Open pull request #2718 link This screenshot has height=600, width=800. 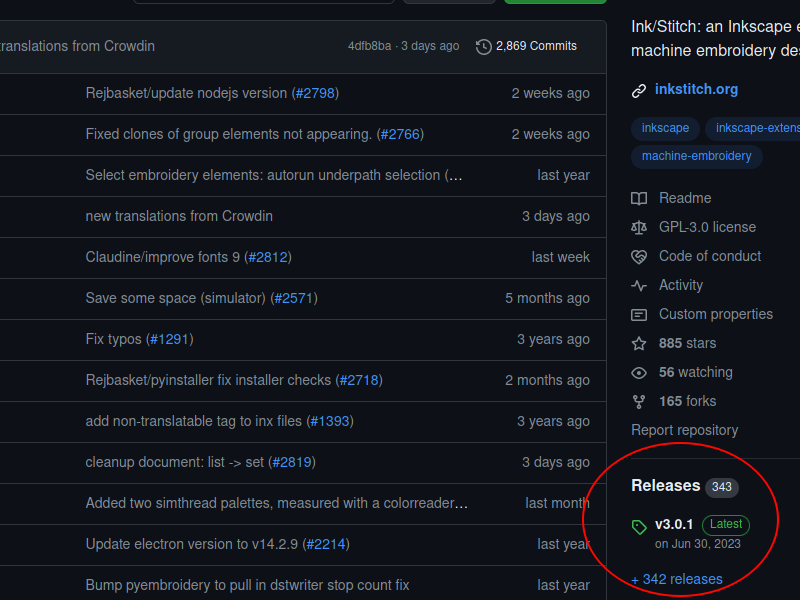point(359,380)
